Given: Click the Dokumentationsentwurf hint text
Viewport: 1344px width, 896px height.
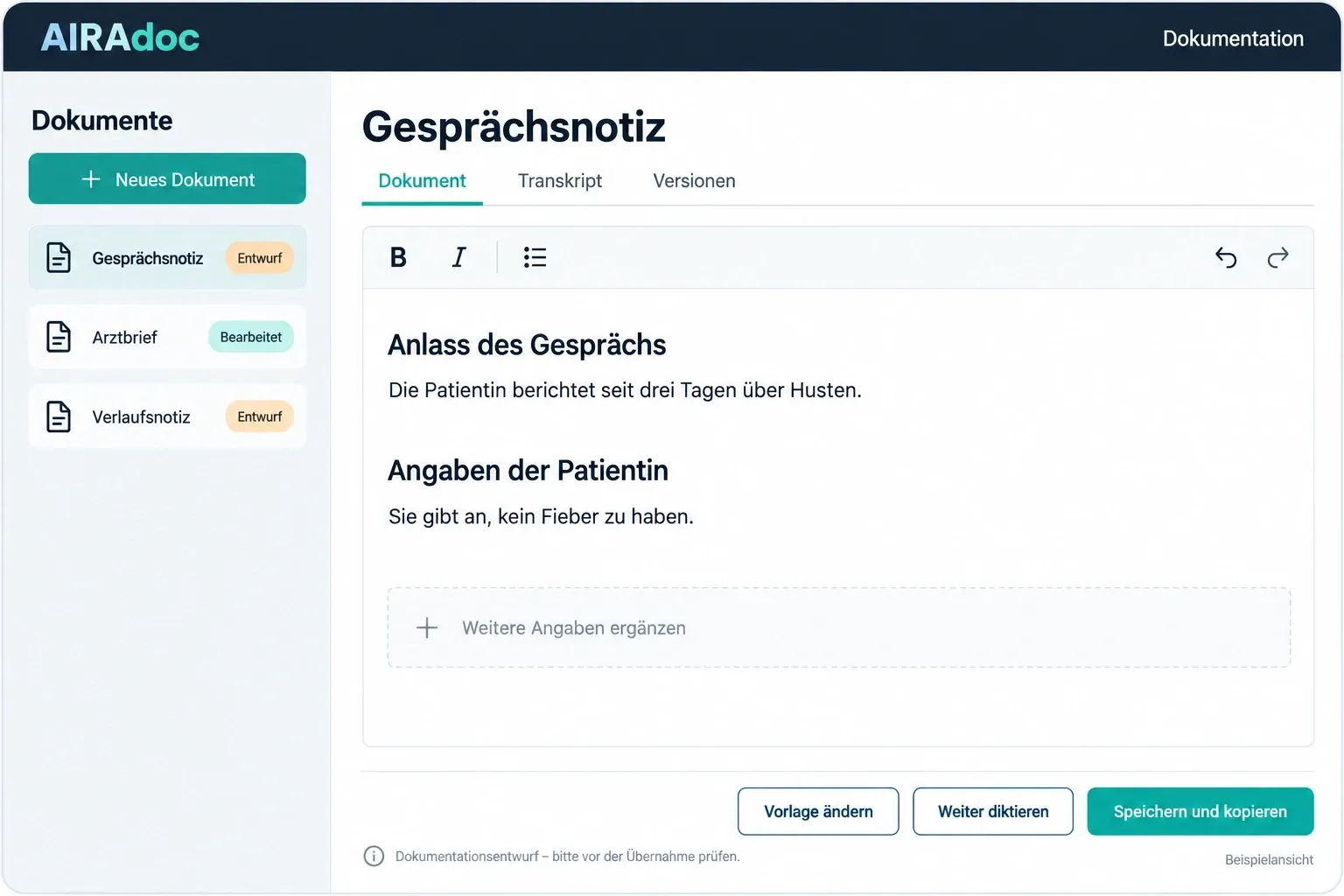Looking at the screenshot, I should click(x=567, y=857).
